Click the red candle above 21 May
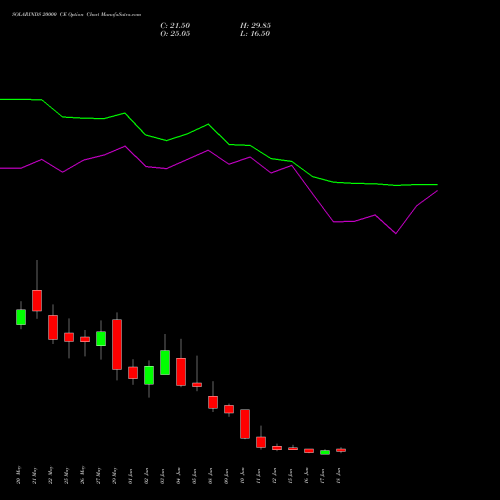 coord(37,300)
